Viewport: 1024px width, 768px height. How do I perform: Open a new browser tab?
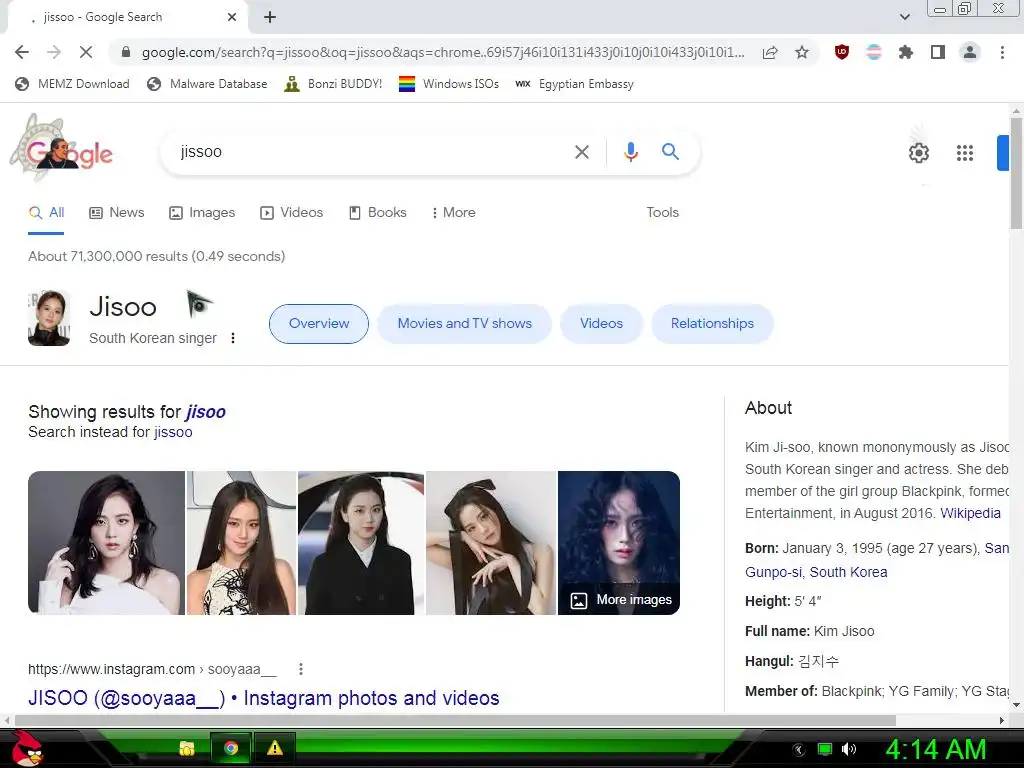click(x=270, y=17)
